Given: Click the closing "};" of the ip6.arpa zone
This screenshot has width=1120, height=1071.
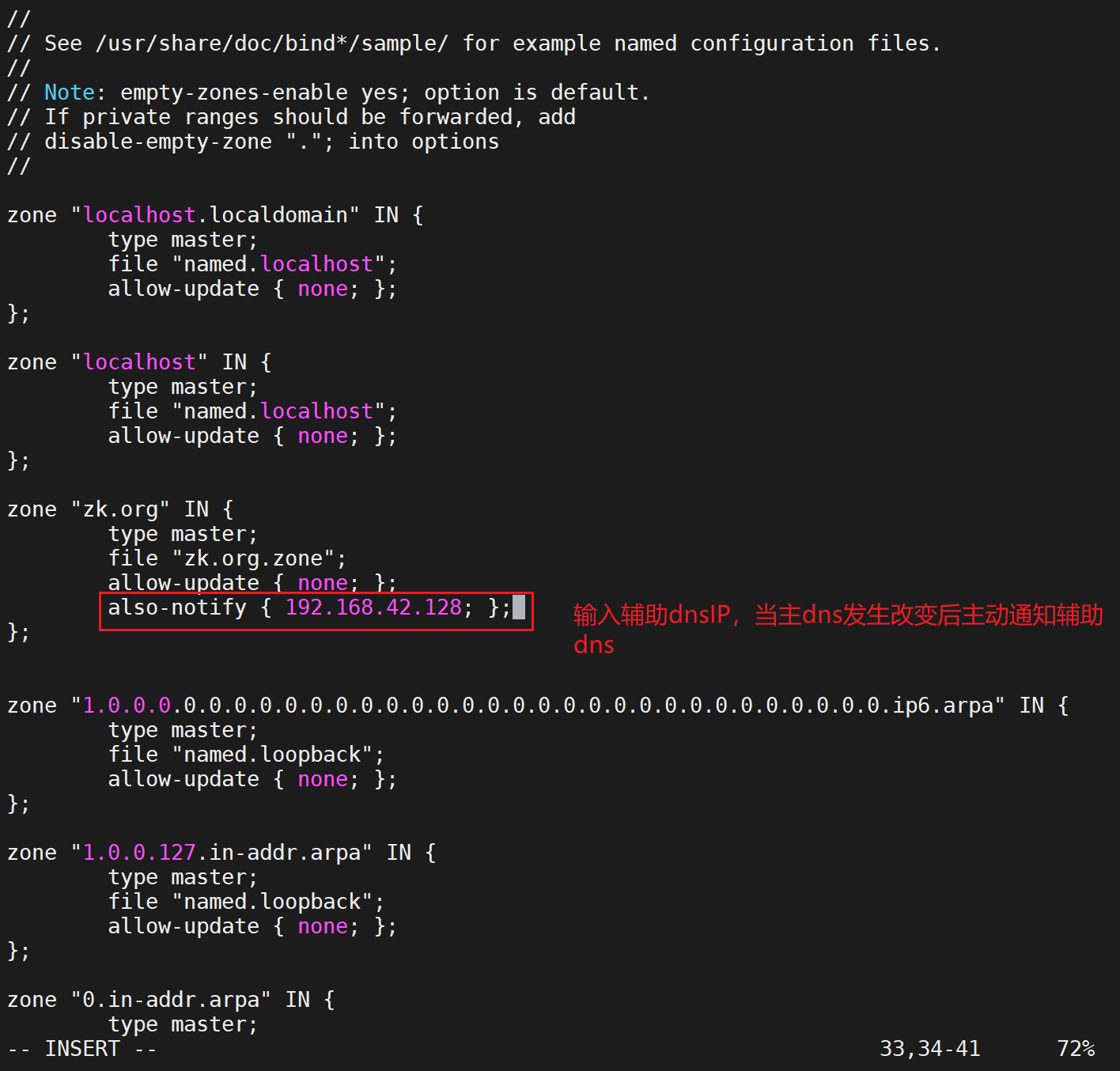Looking at the screenshot, I should (x=19, y=804).
